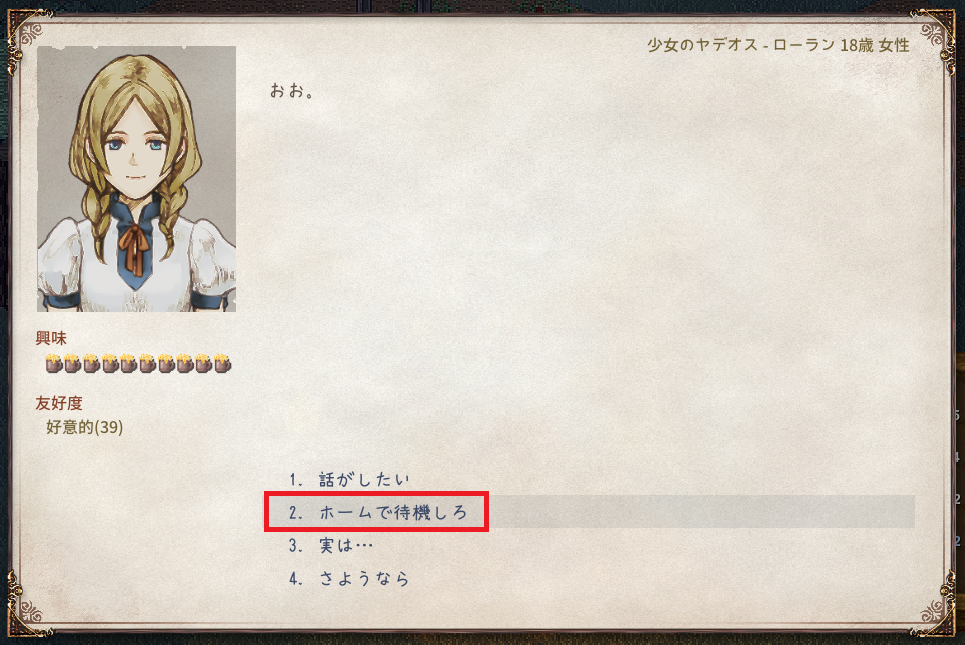This screenshot has height=645, width=965.
Task: Click the 好意的(39) friendship value
Action: (84, 427)
